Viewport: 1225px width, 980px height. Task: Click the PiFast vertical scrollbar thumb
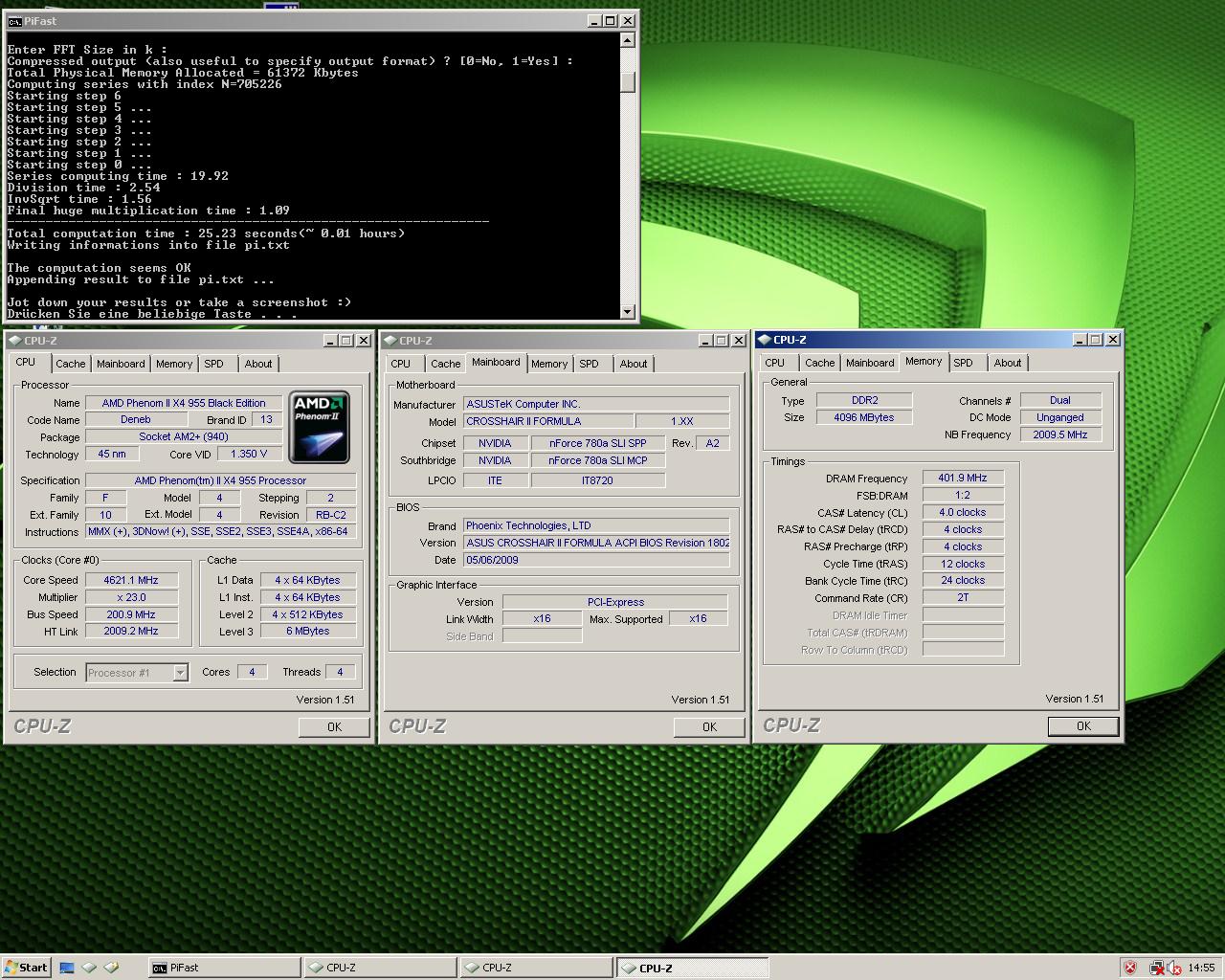pyautogui.click(x=628, y=82)
